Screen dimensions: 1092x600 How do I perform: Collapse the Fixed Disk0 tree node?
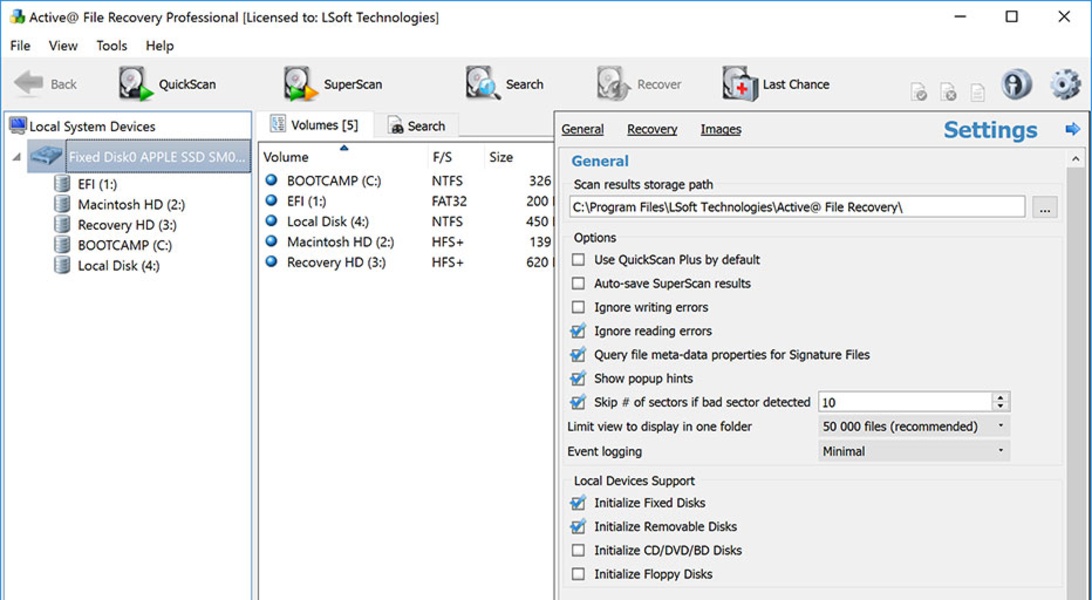16,157
